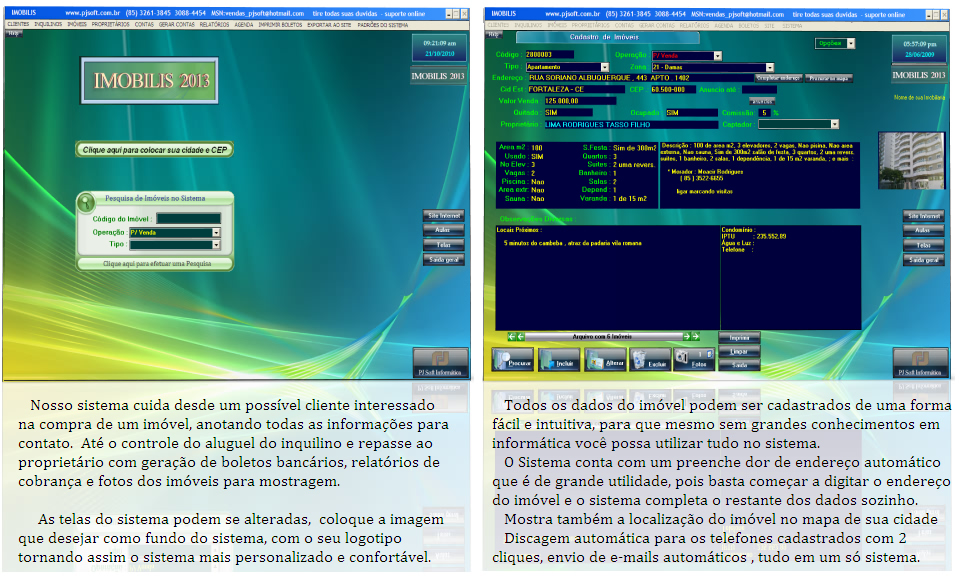Click the Valor Venda field 125.000,00
Screen dimensions: 964x581
(x=580, y=101)
